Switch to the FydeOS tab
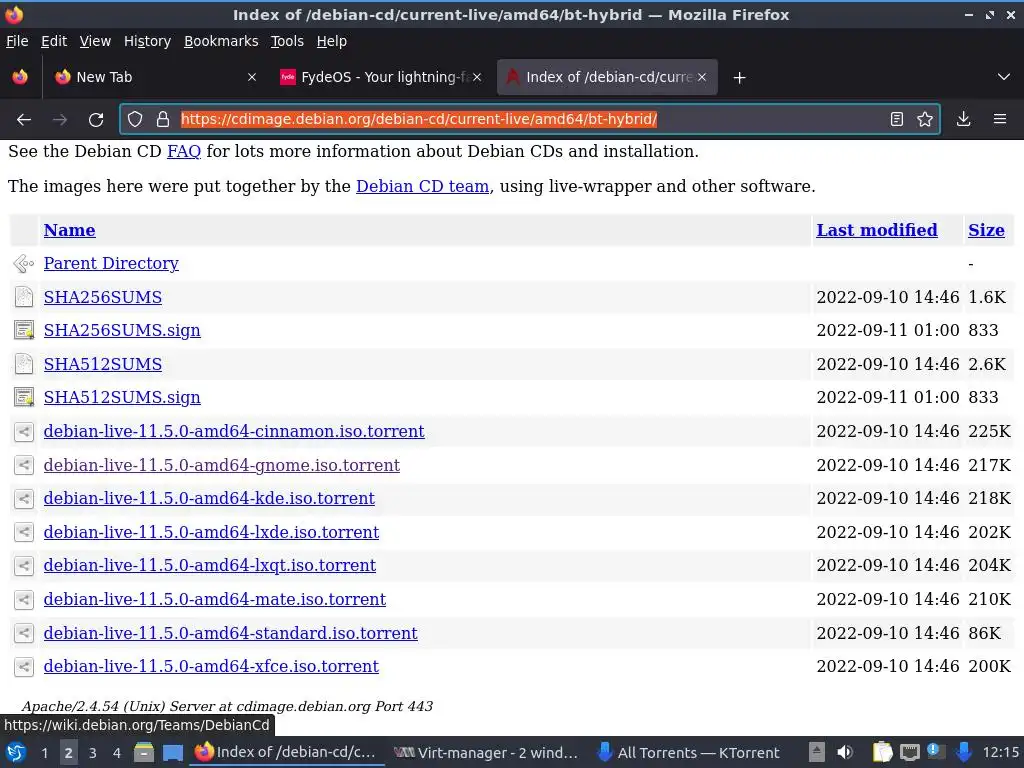This screenshot has width=1024, height=768. (381, 77)
